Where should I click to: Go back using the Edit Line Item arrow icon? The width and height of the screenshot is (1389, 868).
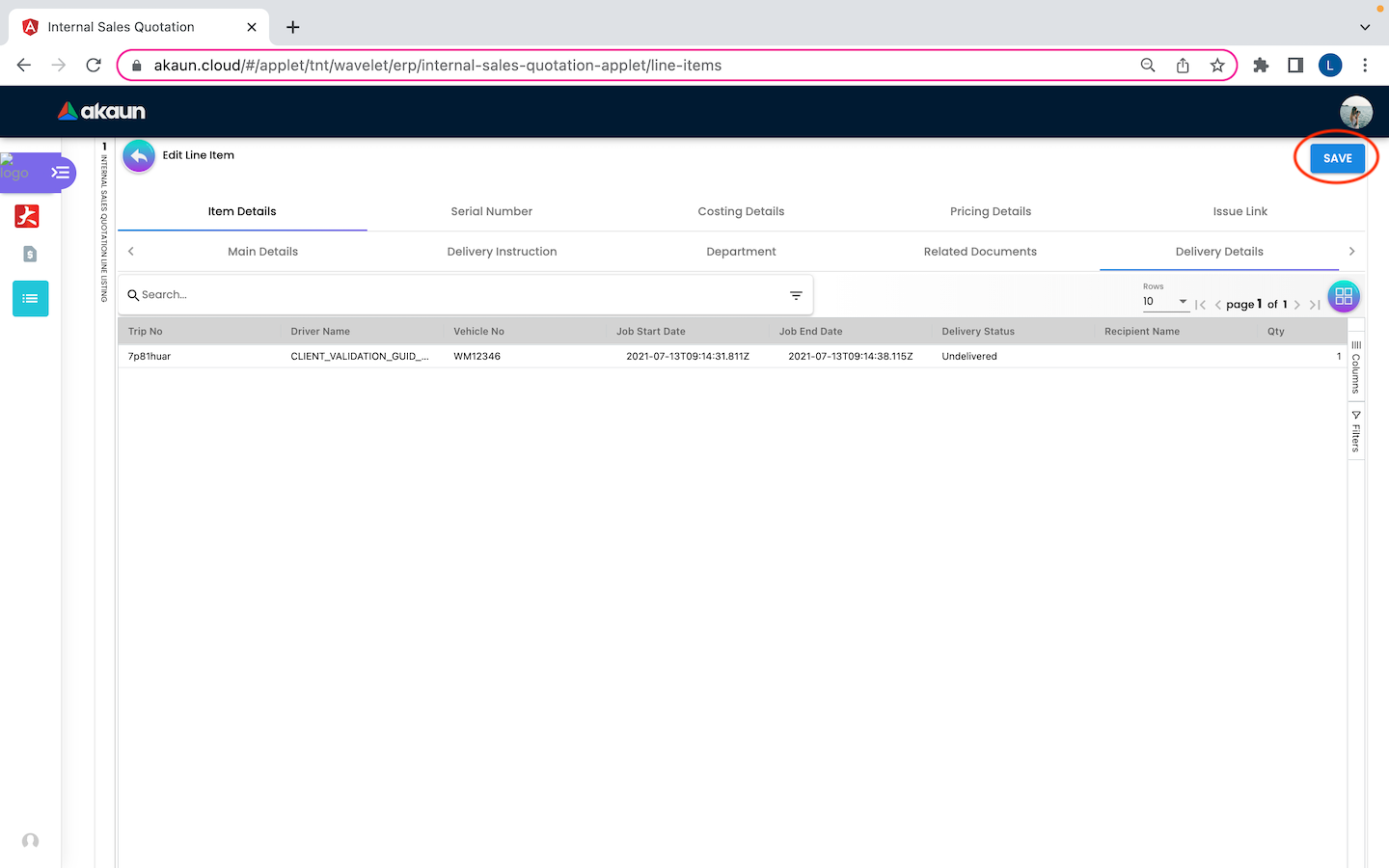click(139, 155)
